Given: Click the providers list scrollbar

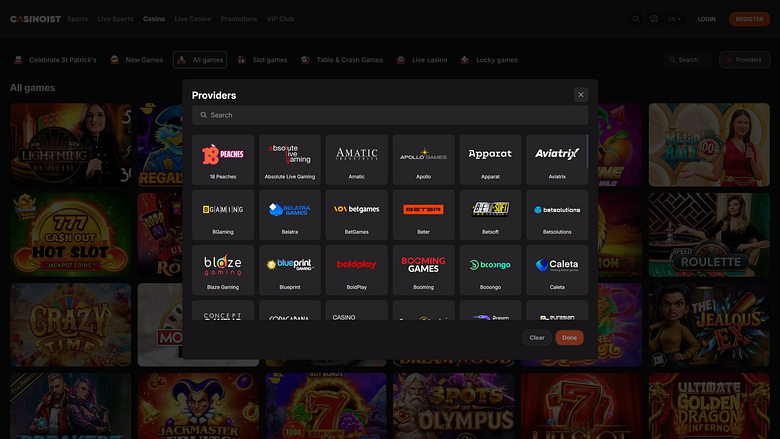Looking at the screenshot, I should tap(587, 151).
